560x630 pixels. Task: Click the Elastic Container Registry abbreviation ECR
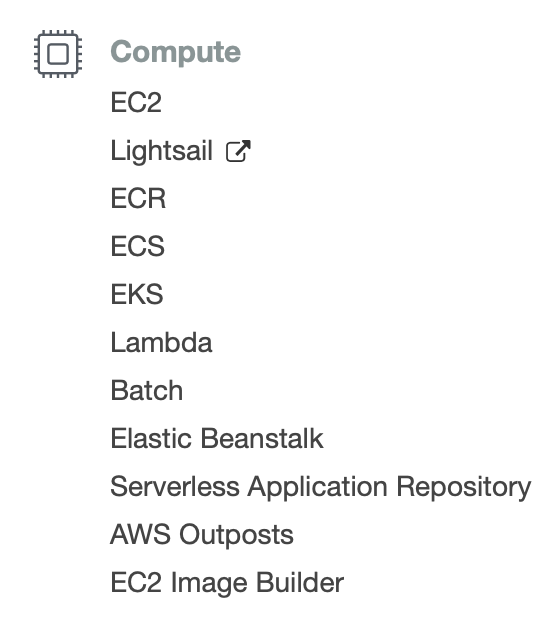[x=138, y=198]
